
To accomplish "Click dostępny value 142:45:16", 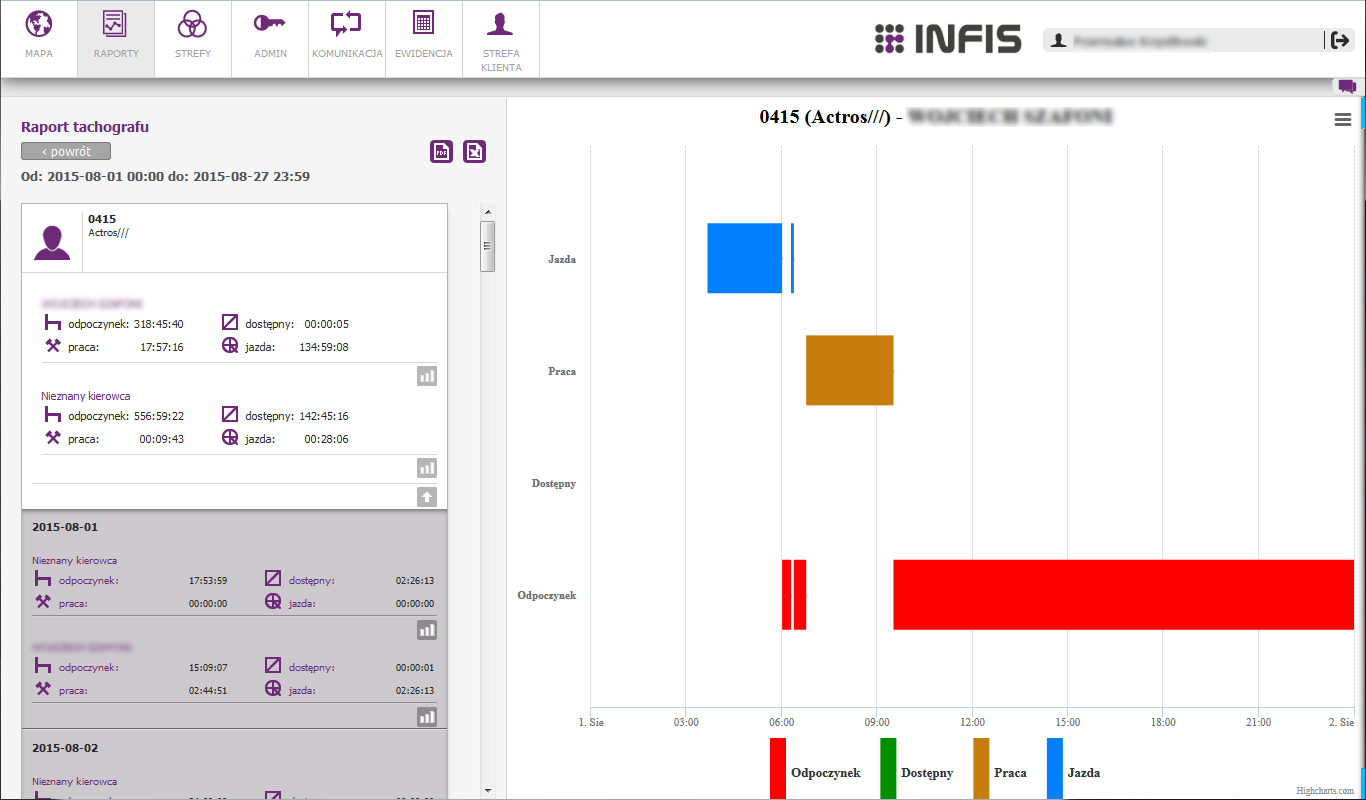I will point(324,416).
